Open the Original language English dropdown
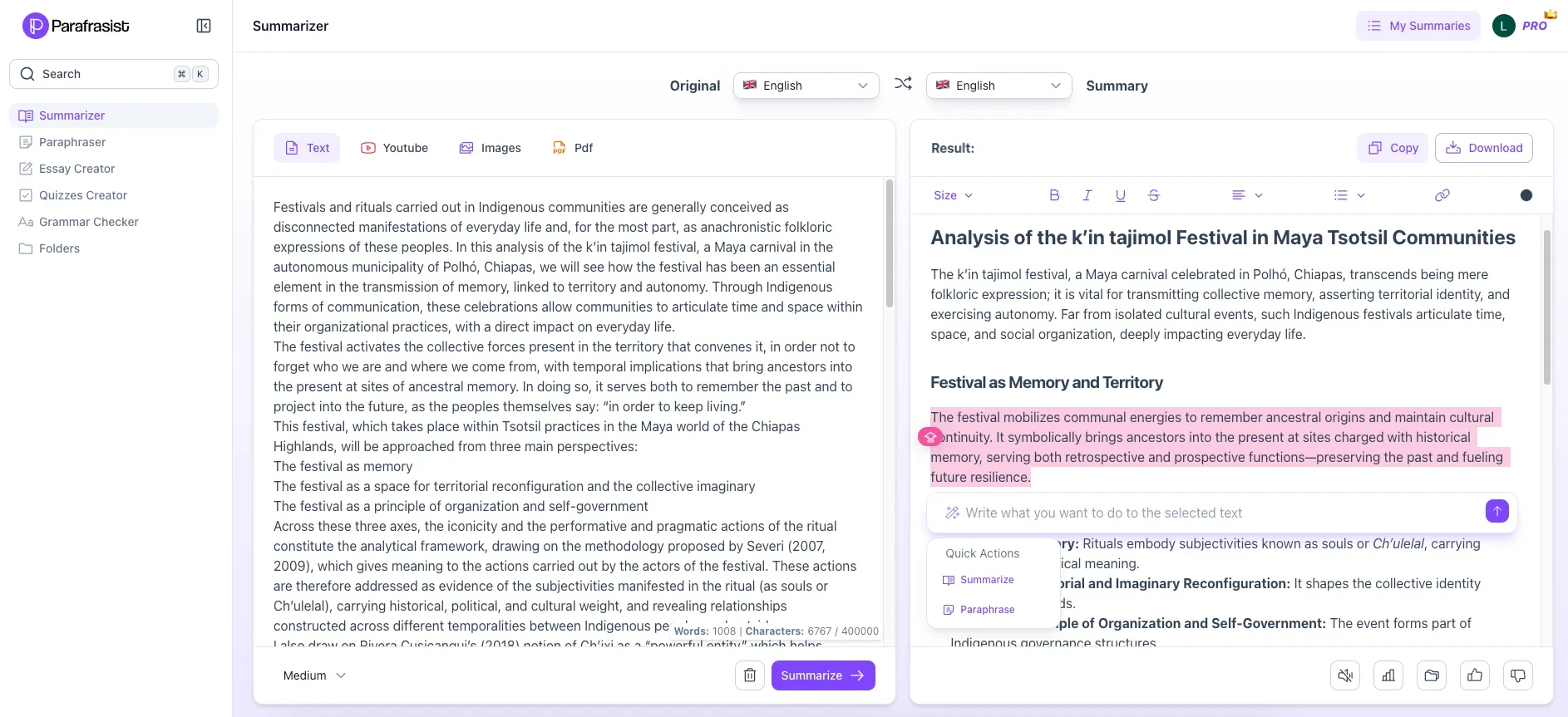Viewport: 1568px width, 717px height. (x=806, y=86)
